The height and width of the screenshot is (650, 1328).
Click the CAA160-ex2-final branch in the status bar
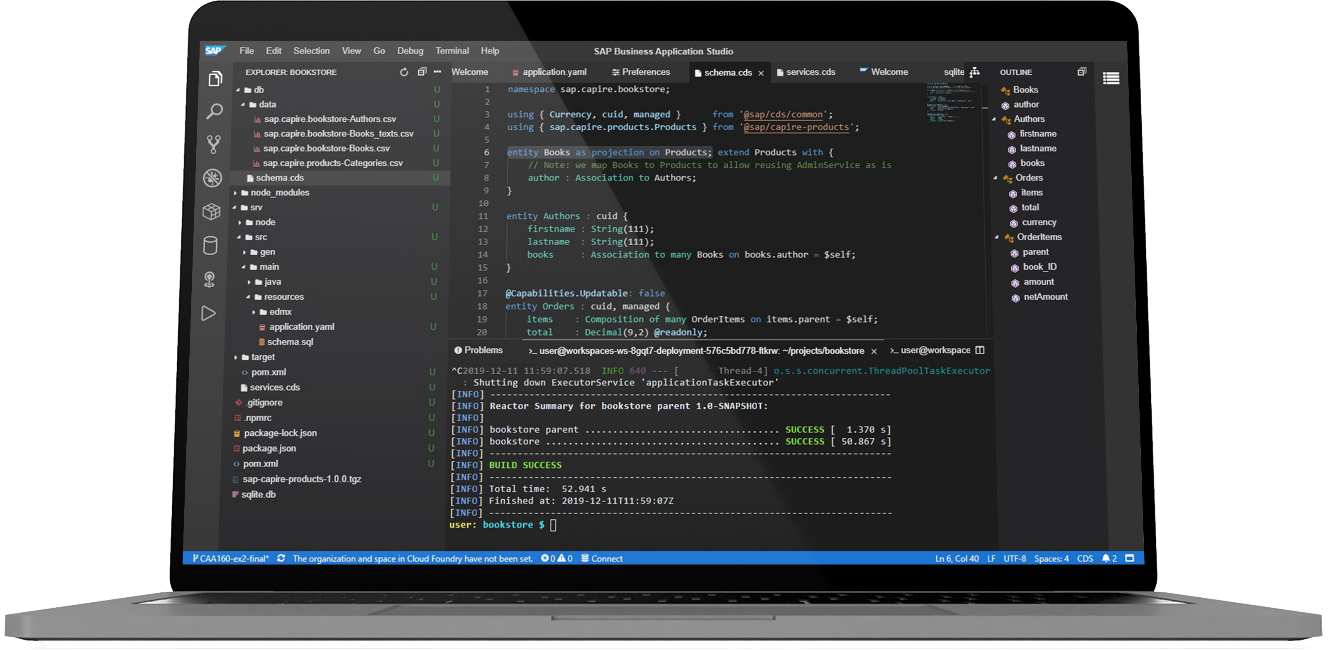coord(231,558)
